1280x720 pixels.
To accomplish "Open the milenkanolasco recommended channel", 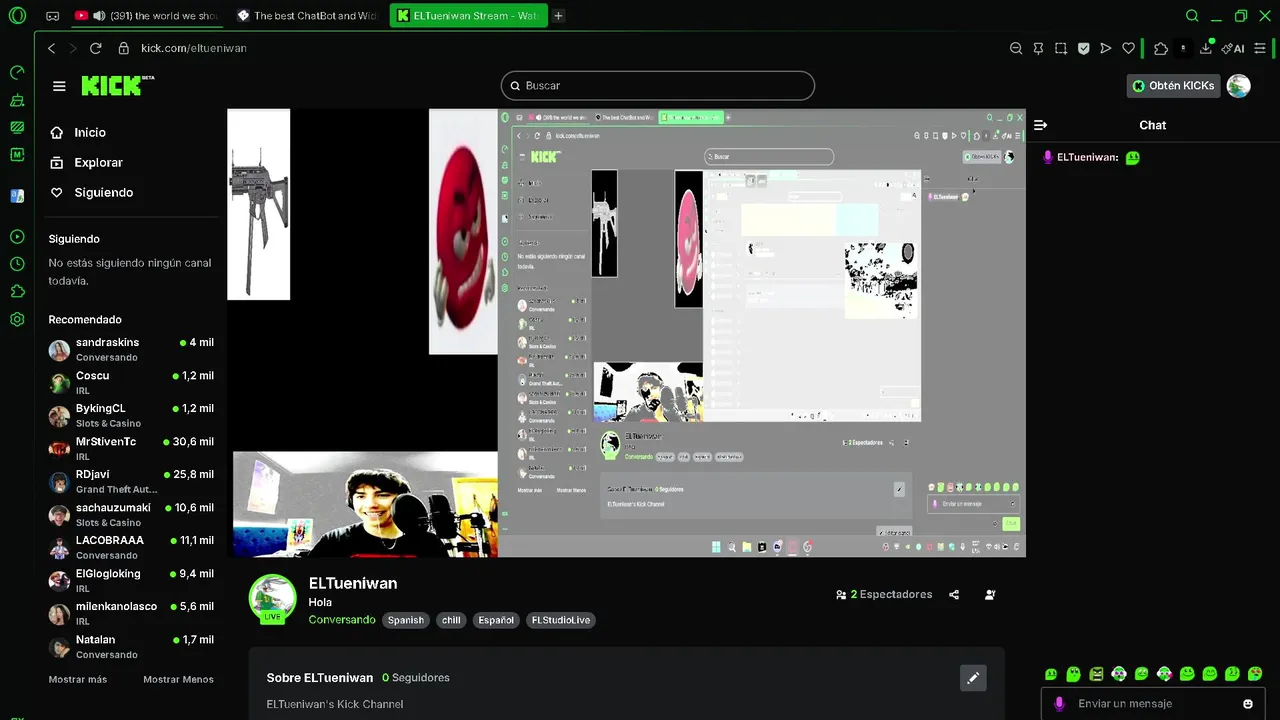I will 131,613.
